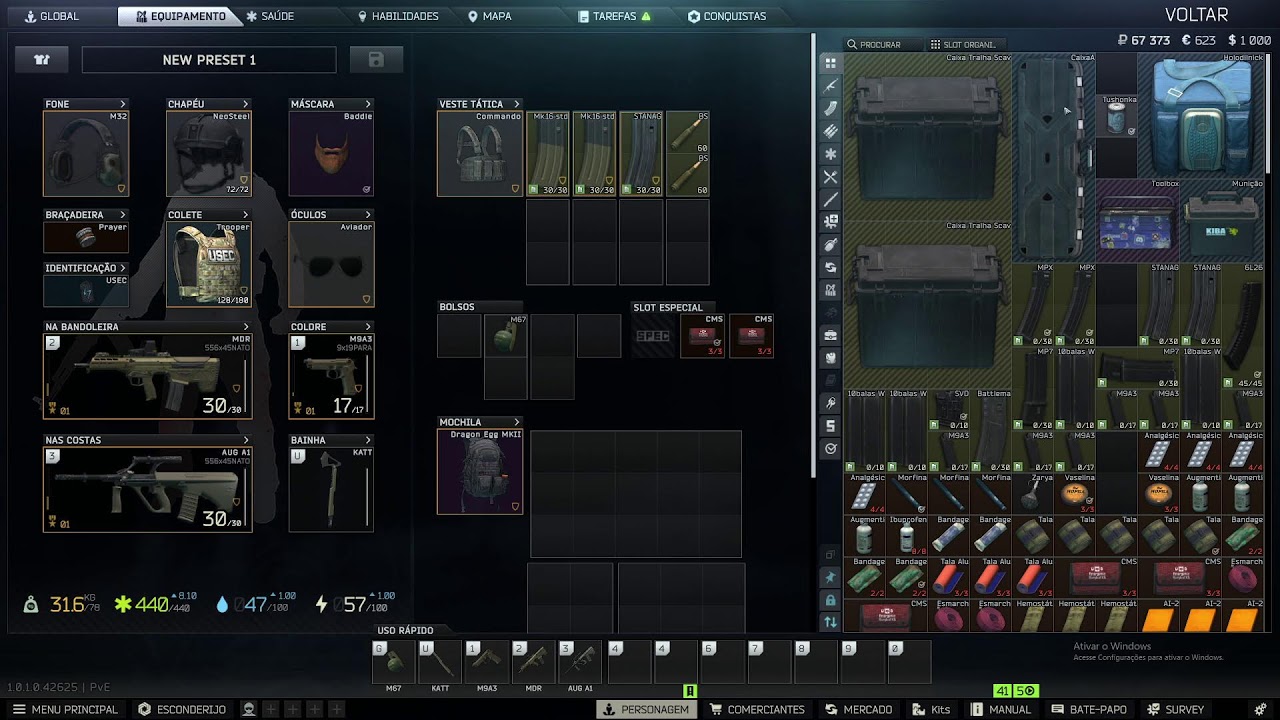Switch to the Mapa tab
This screenshot has width=1280, height=720.
click(489, 16)
